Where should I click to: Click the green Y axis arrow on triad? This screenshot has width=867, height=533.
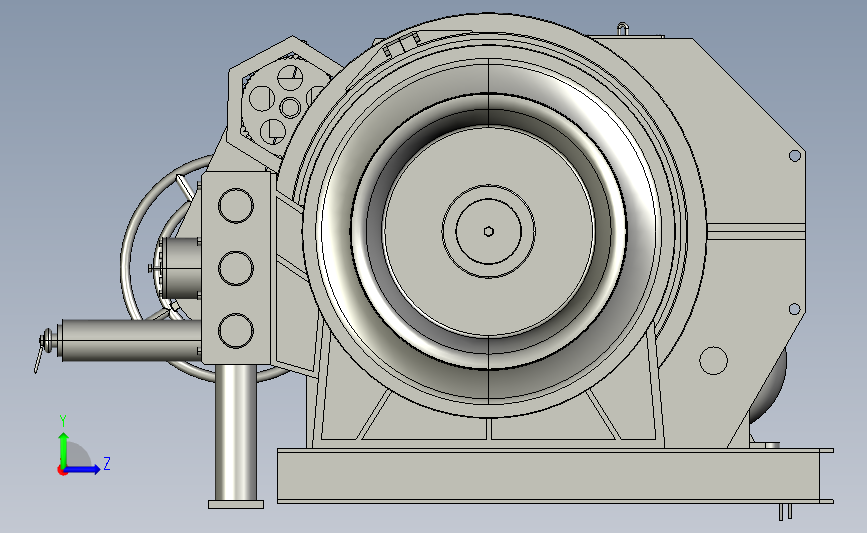click(64, 449)
